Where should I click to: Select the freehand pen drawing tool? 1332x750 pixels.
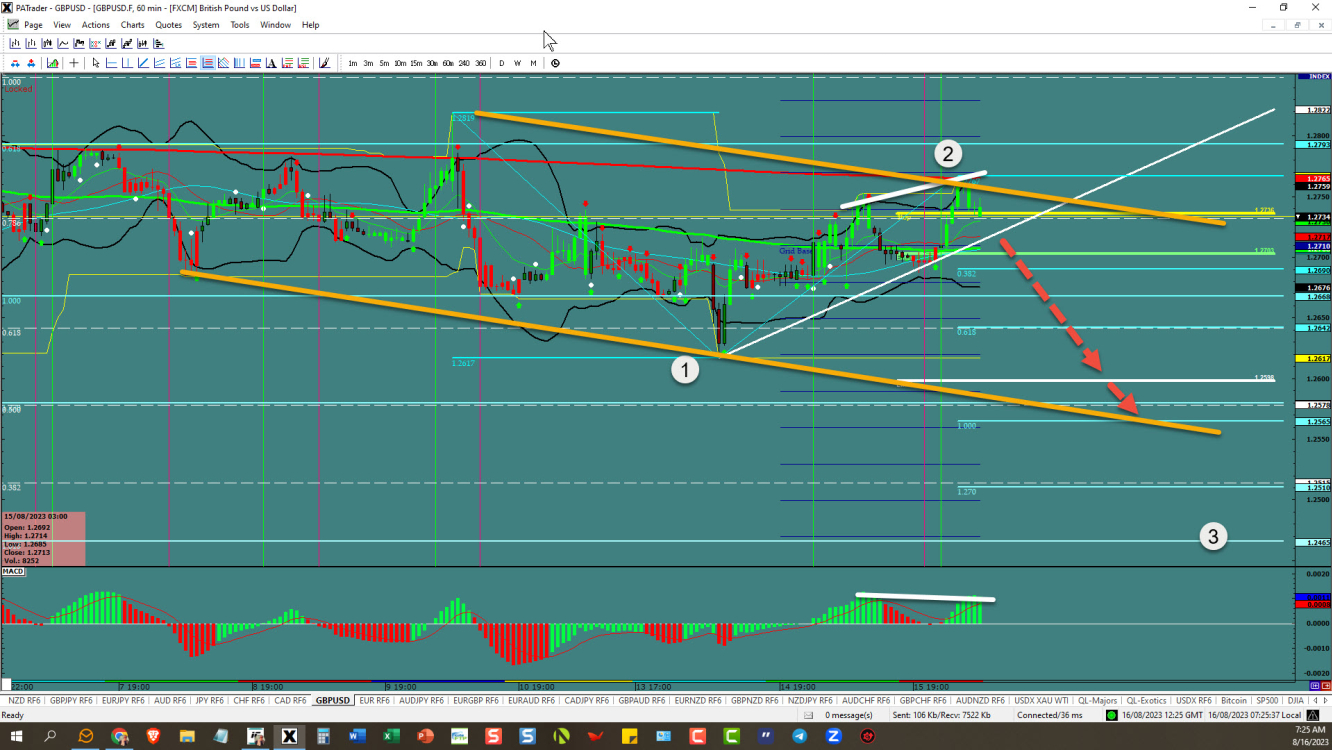click(325, 63)
